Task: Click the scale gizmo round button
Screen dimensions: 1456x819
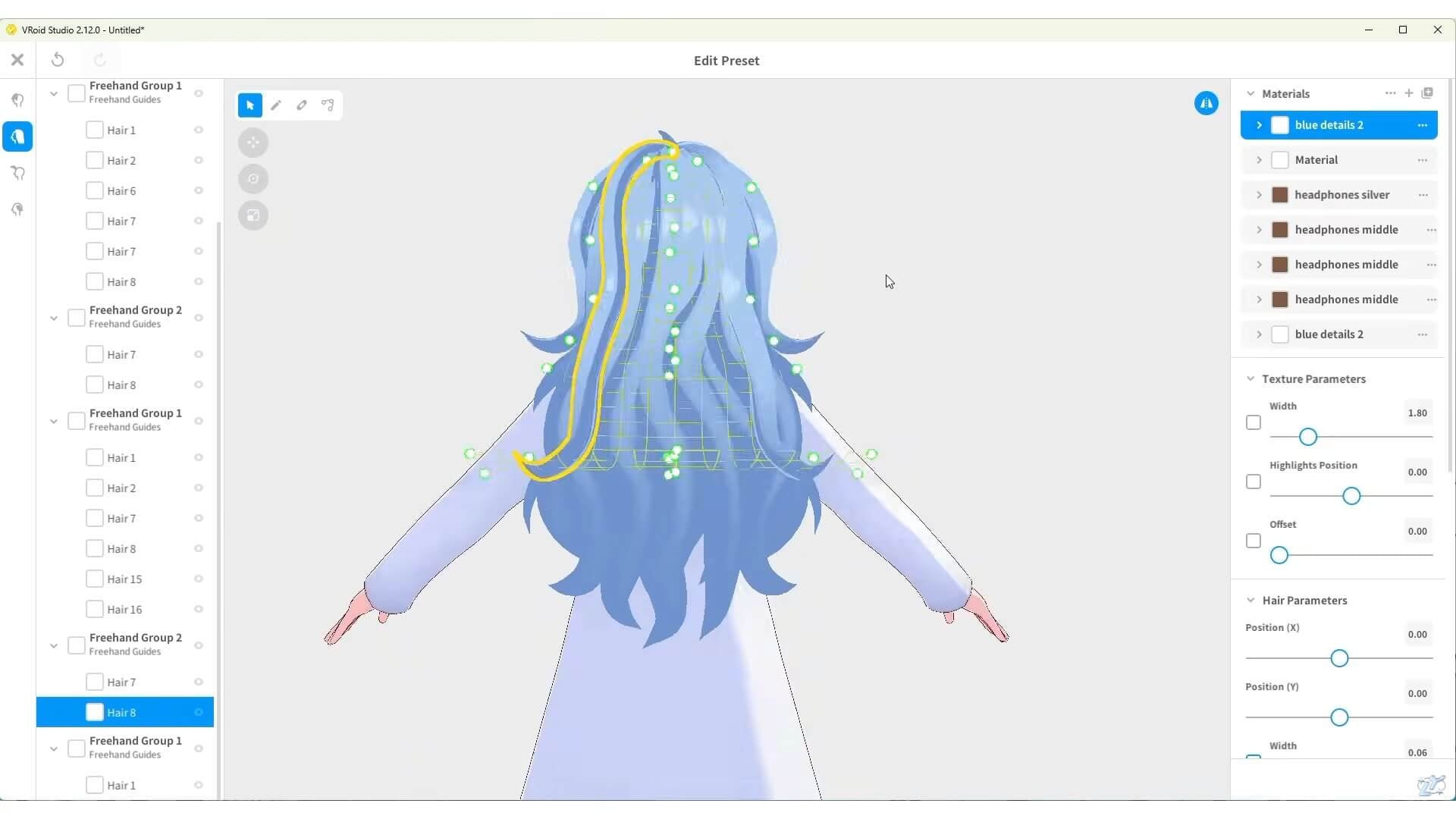Action: pos(253,215)
